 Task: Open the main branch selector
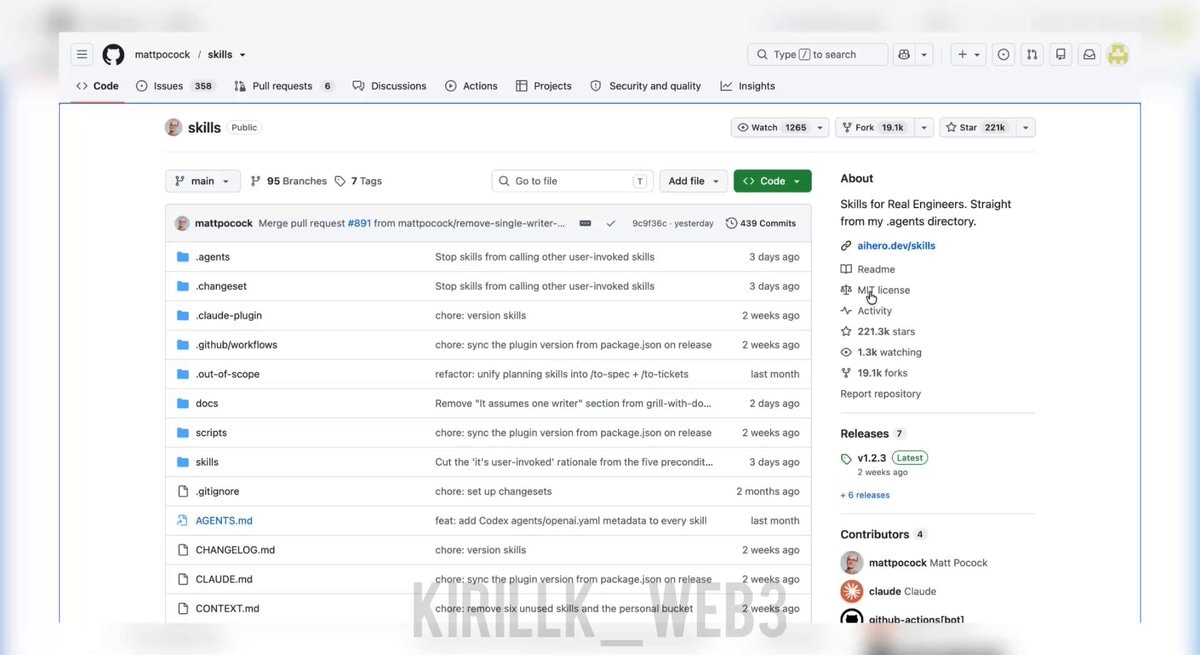tap(203, 181)
